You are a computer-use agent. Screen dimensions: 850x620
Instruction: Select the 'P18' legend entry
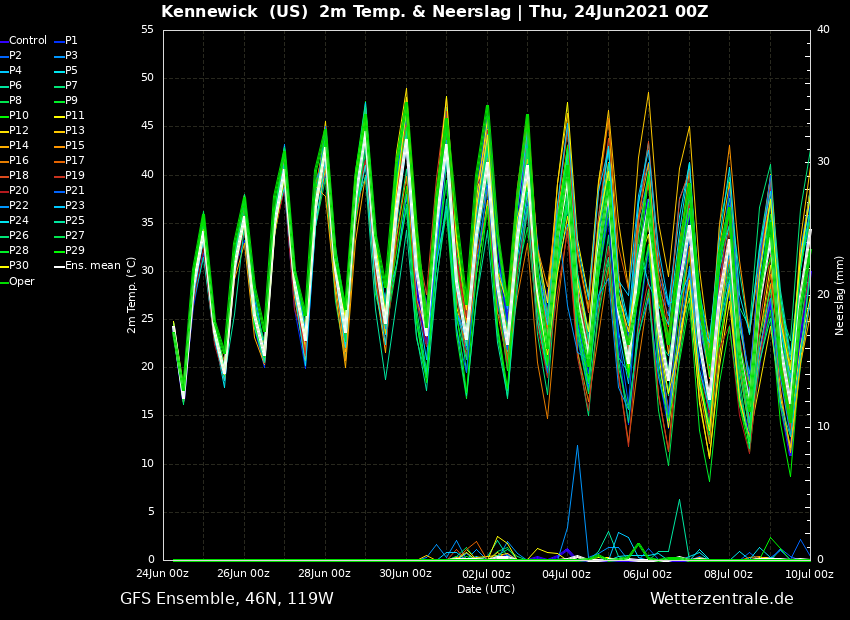click(x=15, y=176)
